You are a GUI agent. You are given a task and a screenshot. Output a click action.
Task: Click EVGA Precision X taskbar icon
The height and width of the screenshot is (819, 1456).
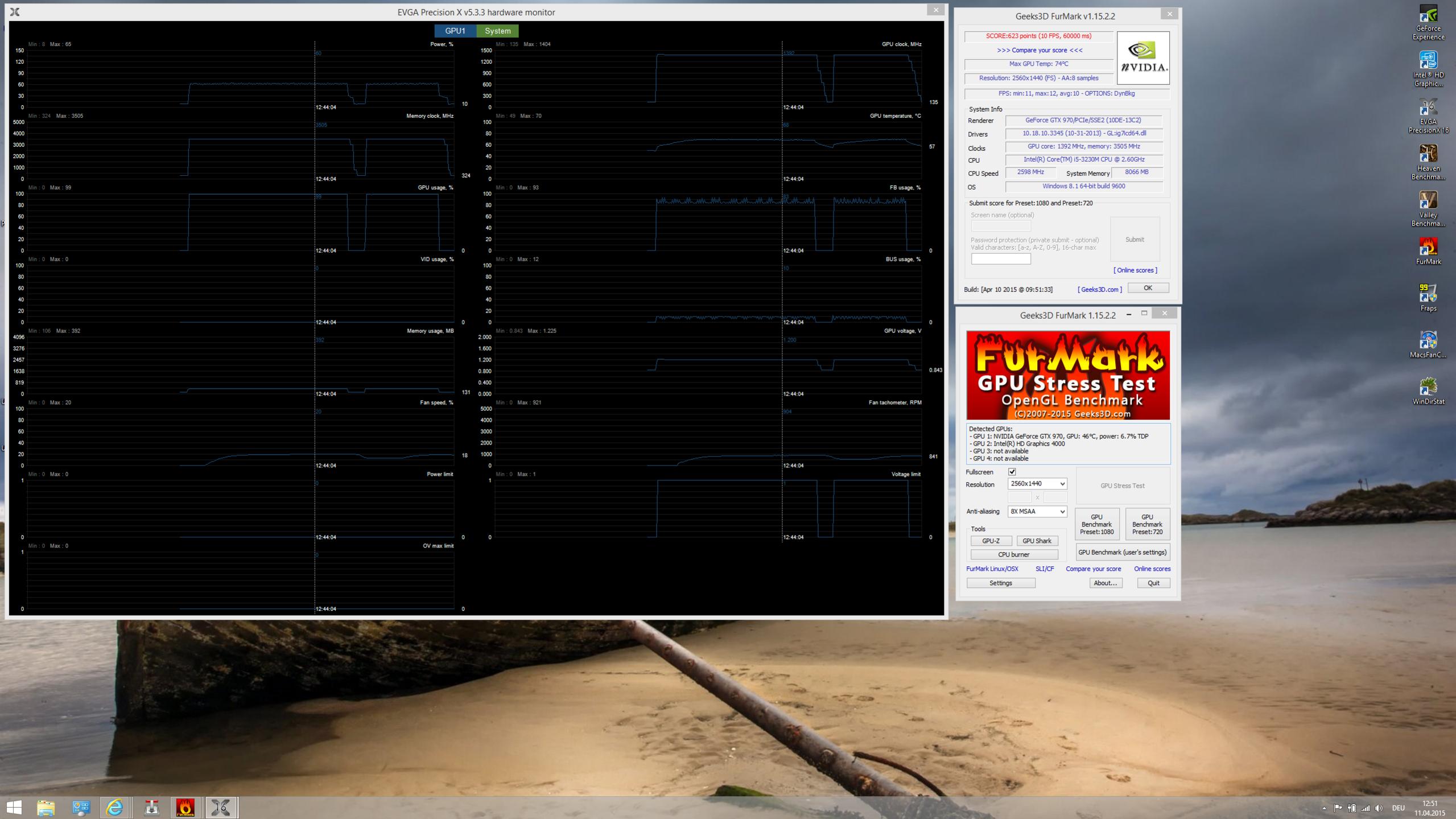point(221,807)
